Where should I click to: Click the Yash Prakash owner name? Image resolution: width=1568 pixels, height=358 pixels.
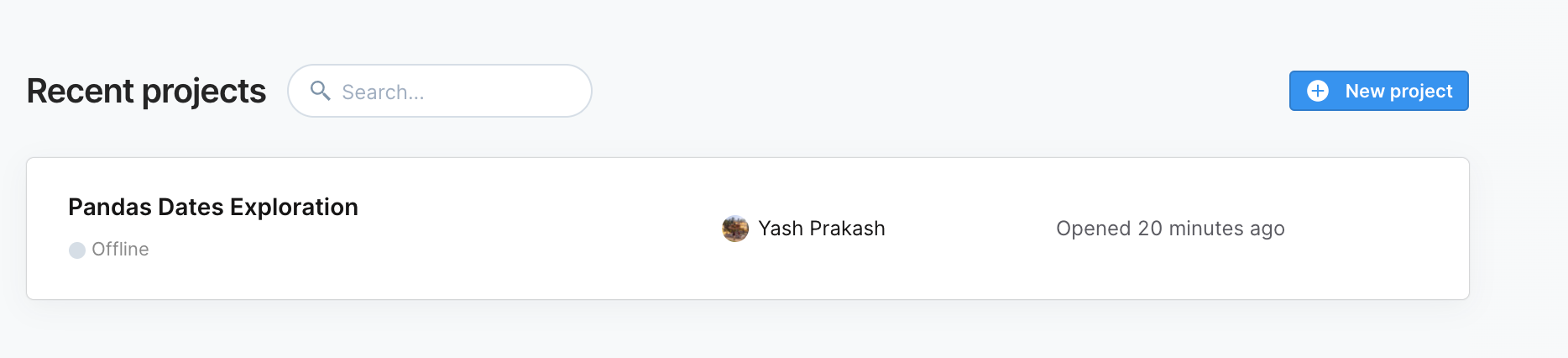pos(821,229)
